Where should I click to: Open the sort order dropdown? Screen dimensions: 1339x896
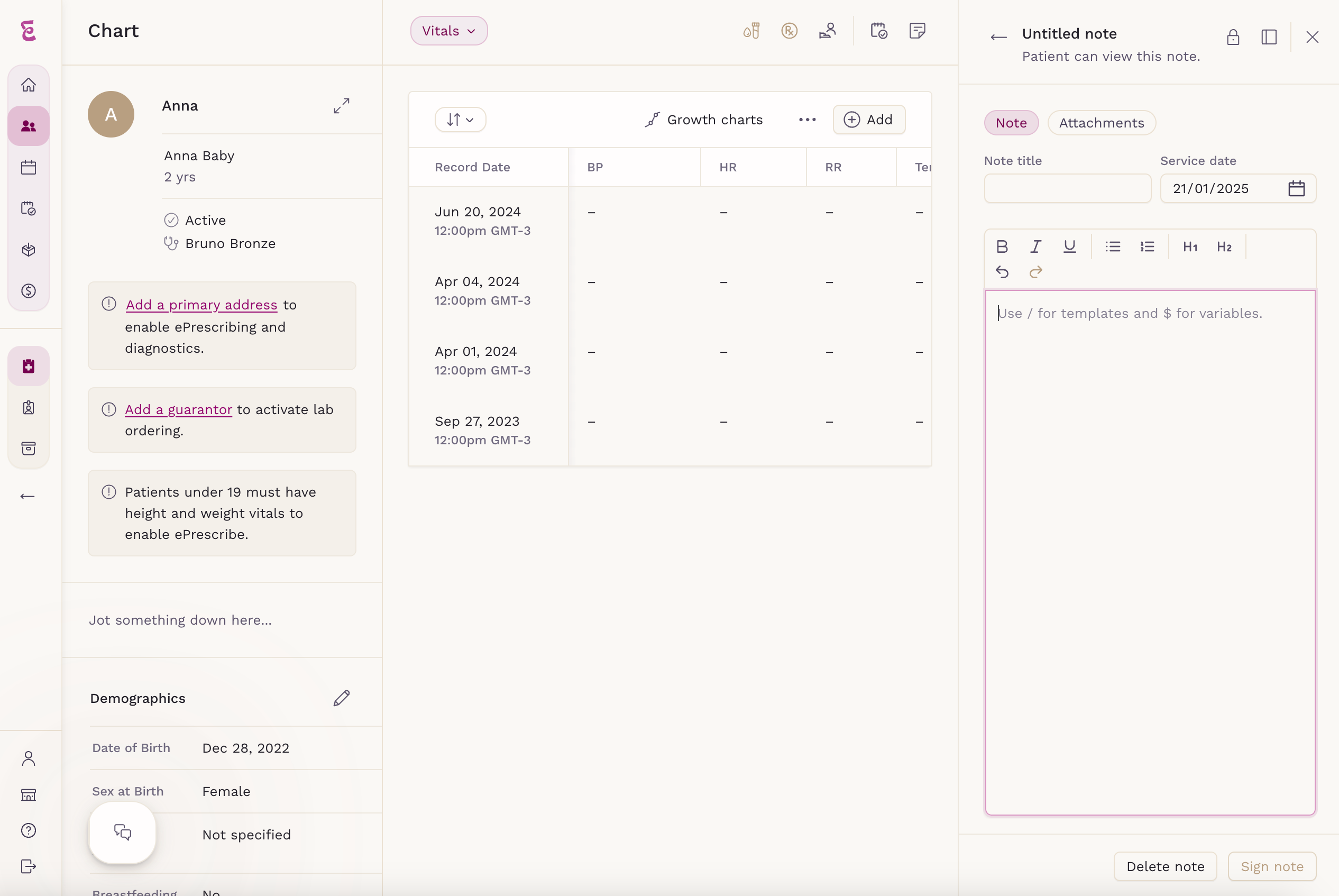click(461, 120)
